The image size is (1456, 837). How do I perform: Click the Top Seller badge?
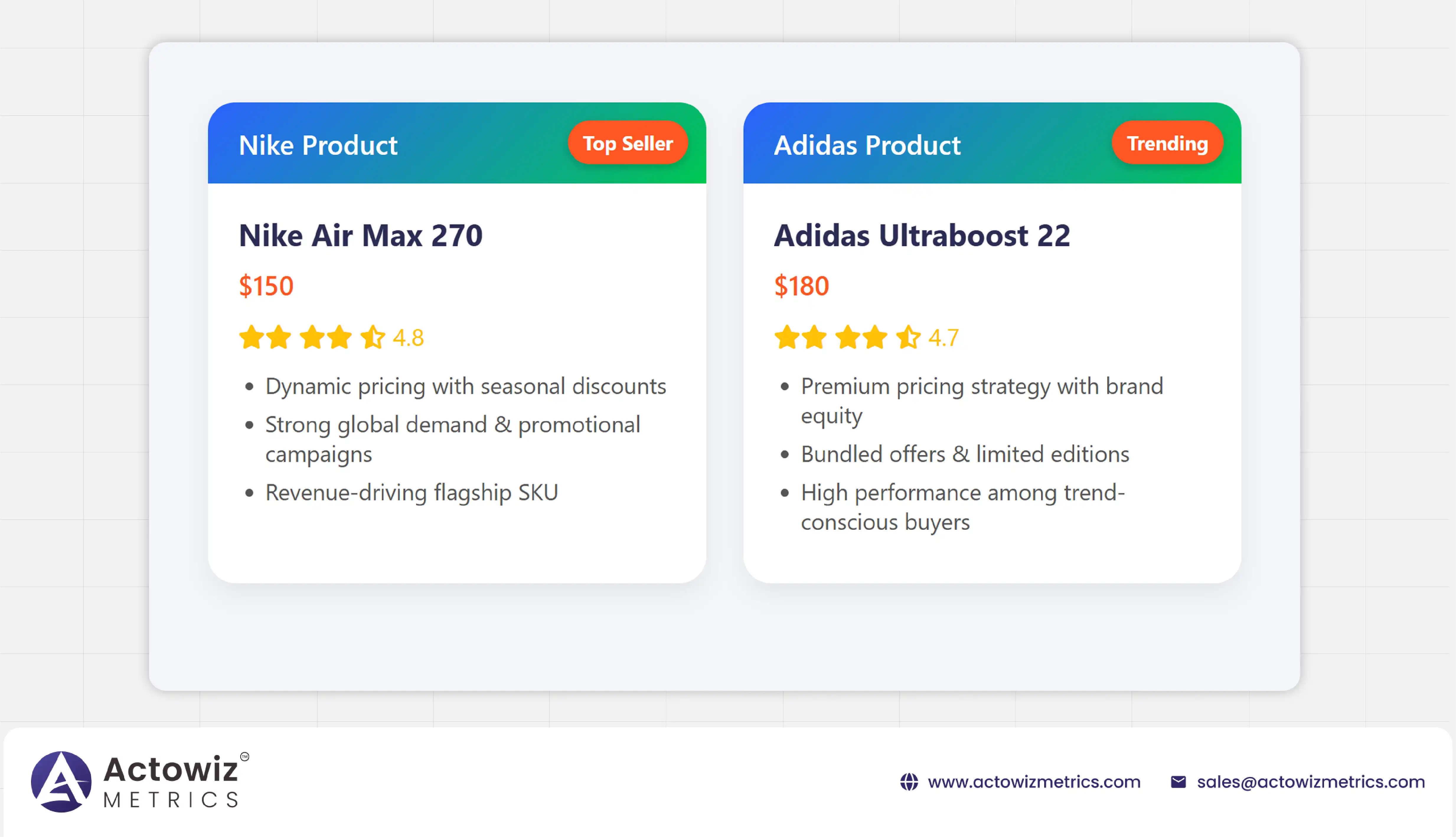tap(627, 143)
